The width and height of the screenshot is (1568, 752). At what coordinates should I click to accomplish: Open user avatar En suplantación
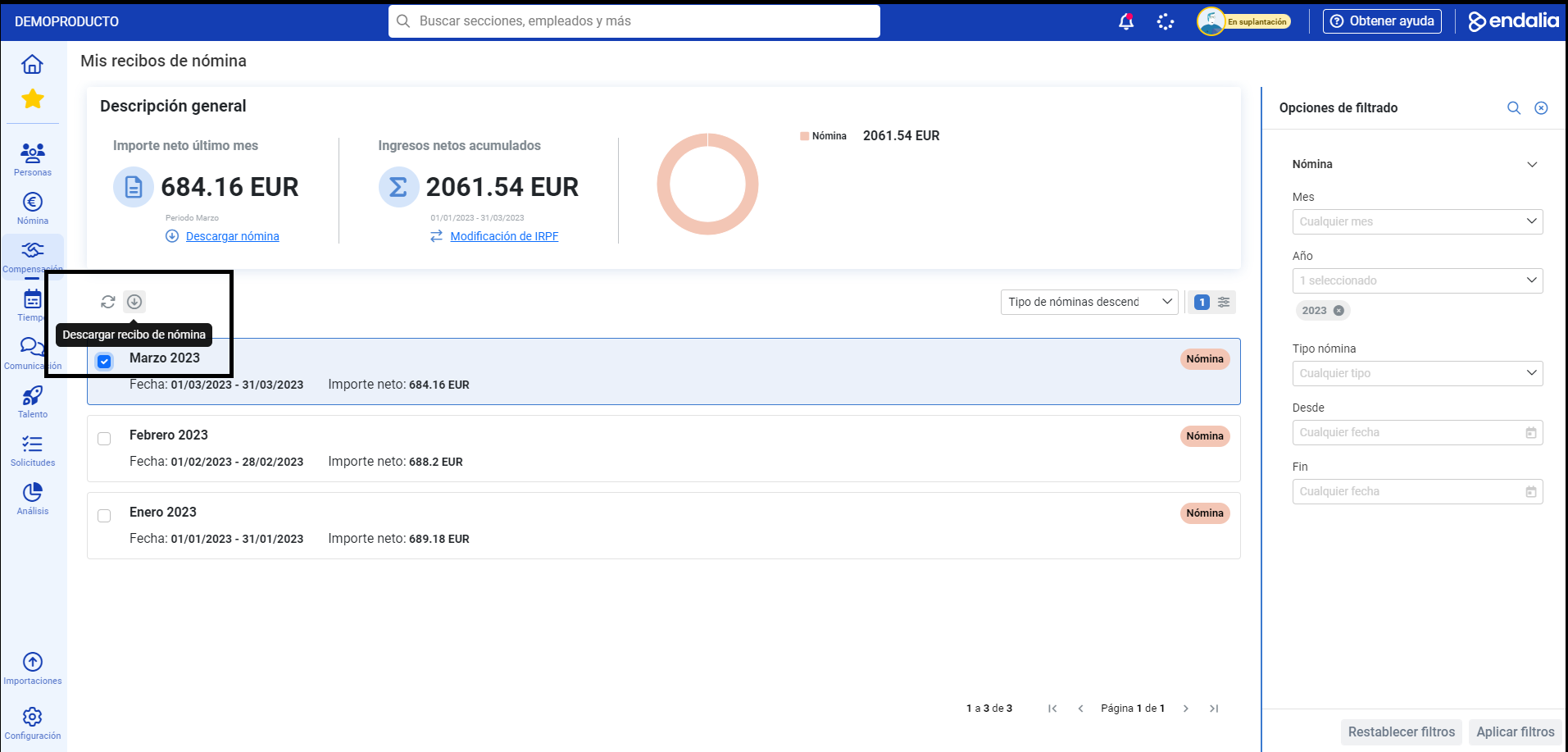tap(1243, 21)
